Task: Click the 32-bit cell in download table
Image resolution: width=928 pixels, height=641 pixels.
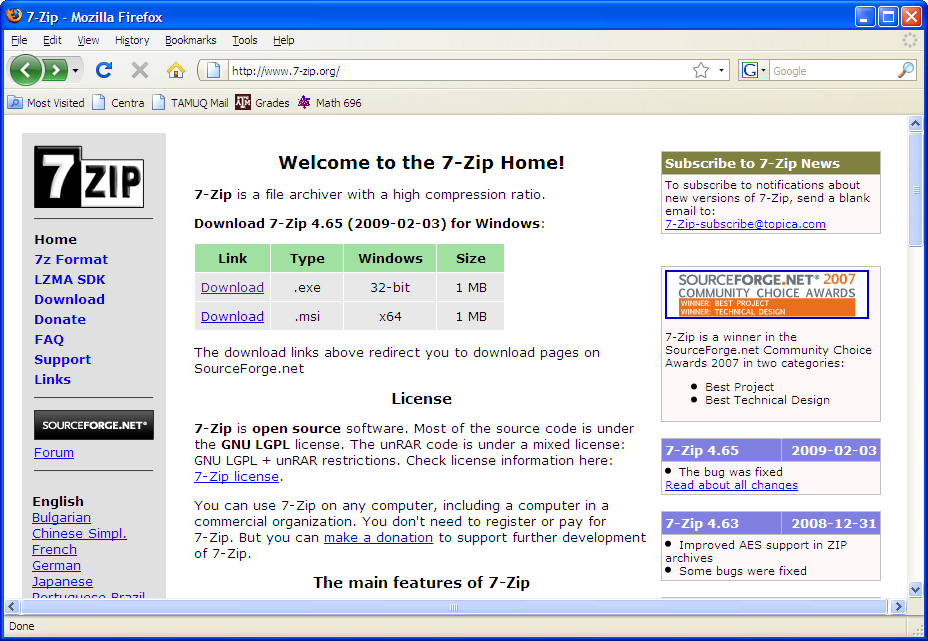Action: [390, 288]
